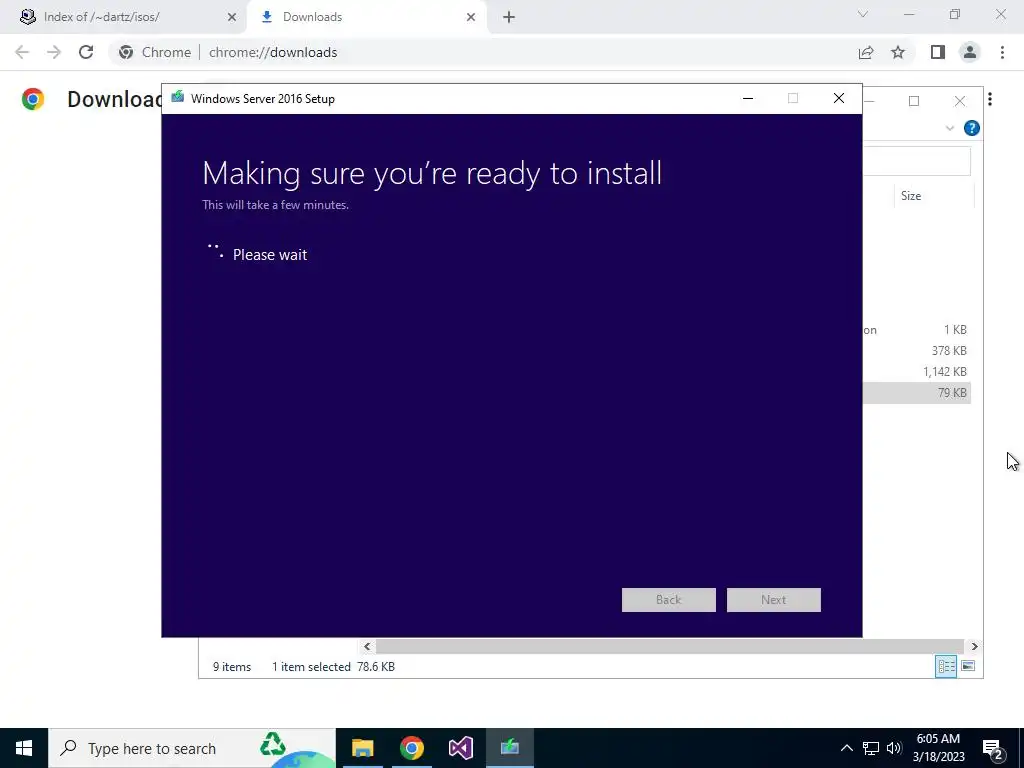Image resolution: width=1024 pixels, height=768 pixels.
Task: Open Google Chrome from the taskbar
Action: pyautogui.click(x=411, y=748)
